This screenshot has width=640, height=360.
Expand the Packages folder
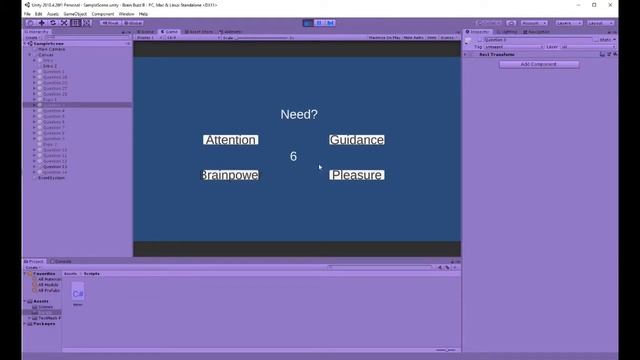coord(25,324)
